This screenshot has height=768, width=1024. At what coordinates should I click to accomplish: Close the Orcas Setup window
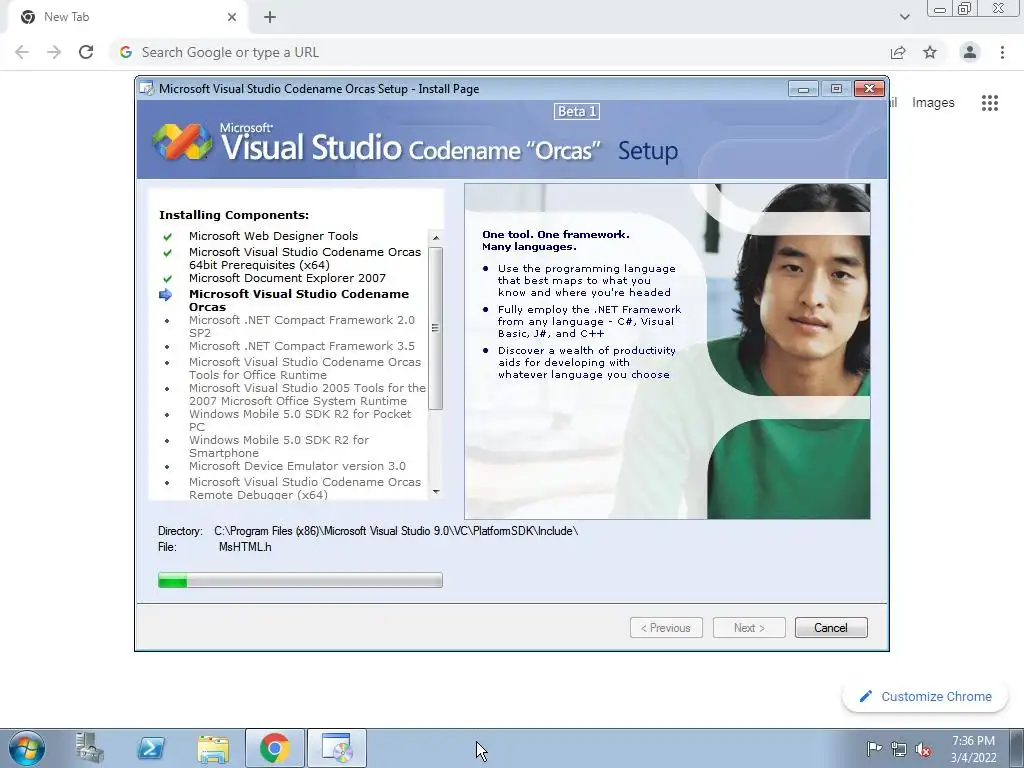point(869,88)
